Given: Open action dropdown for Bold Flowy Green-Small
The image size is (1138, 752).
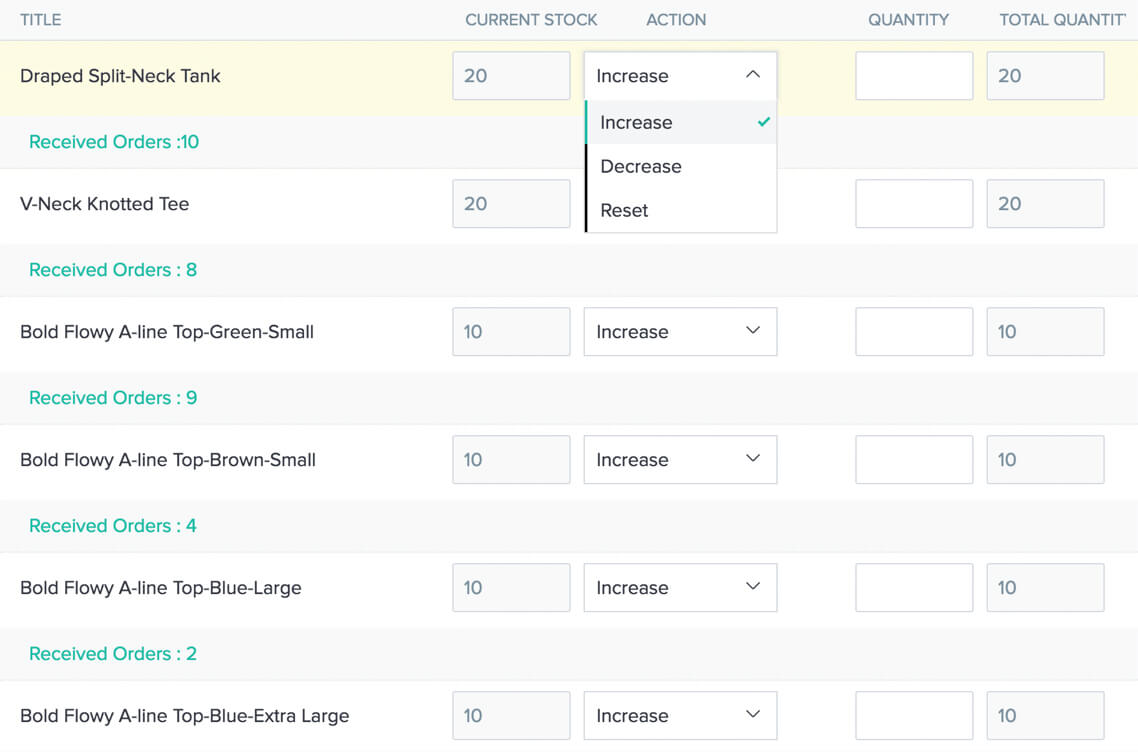Looking at the screenshot, I should coord(680,332).
